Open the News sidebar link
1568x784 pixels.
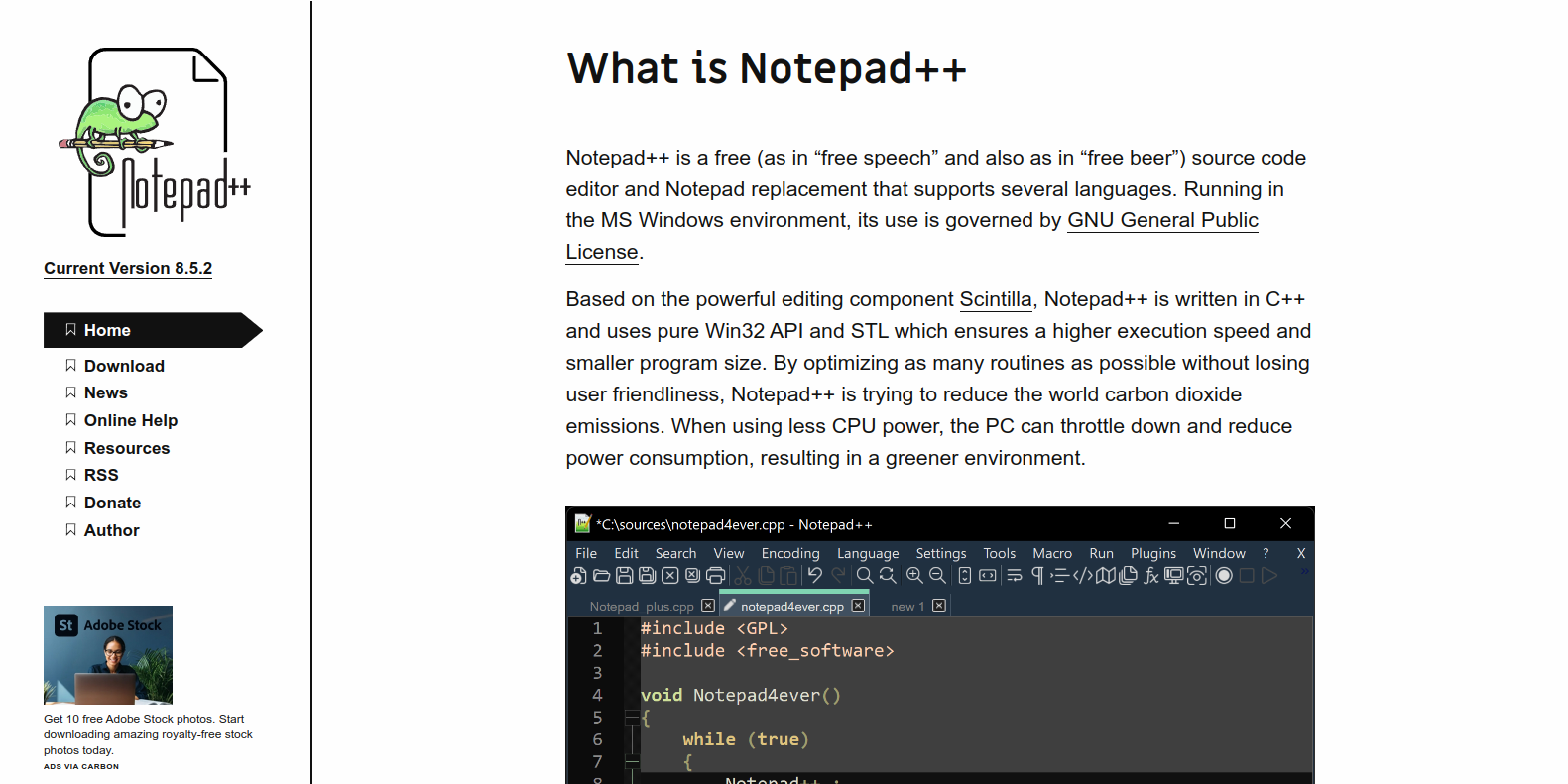pyautogui.click(x=106, y=392)
